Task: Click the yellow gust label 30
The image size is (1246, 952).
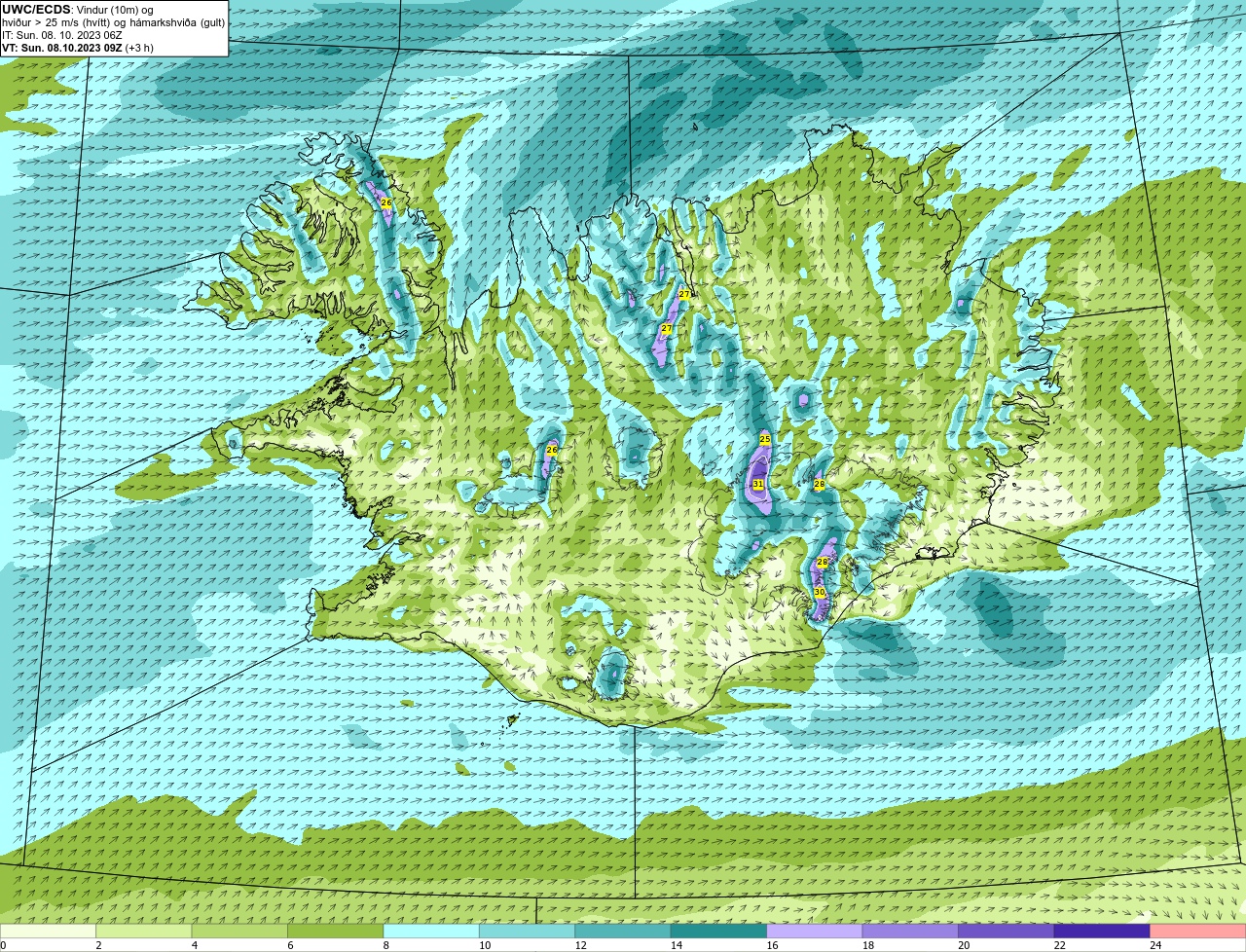Action: (x=820, y=592)
